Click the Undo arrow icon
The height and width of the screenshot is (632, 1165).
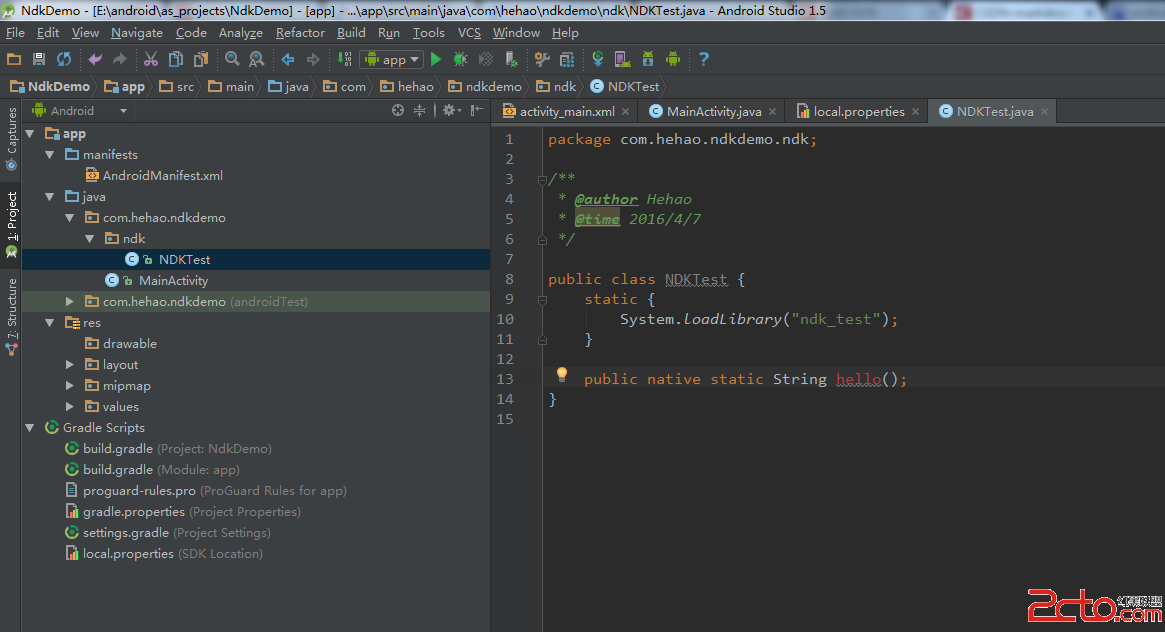[95, 60]
